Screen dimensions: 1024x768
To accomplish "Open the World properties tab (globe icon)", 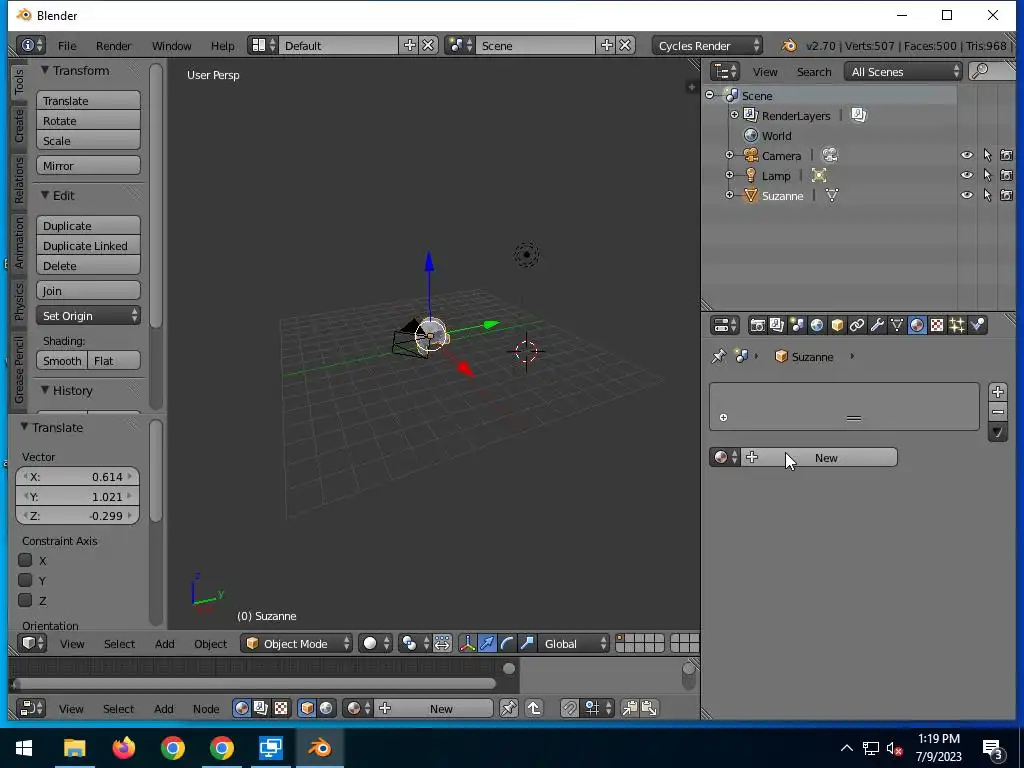I will 817,325.
